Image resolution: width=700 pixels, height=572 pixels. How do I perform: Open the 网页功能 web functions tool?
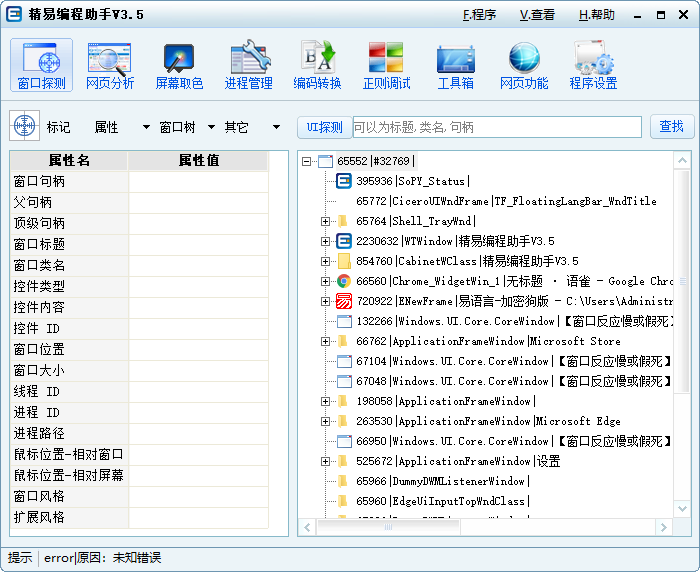point(524,65)
